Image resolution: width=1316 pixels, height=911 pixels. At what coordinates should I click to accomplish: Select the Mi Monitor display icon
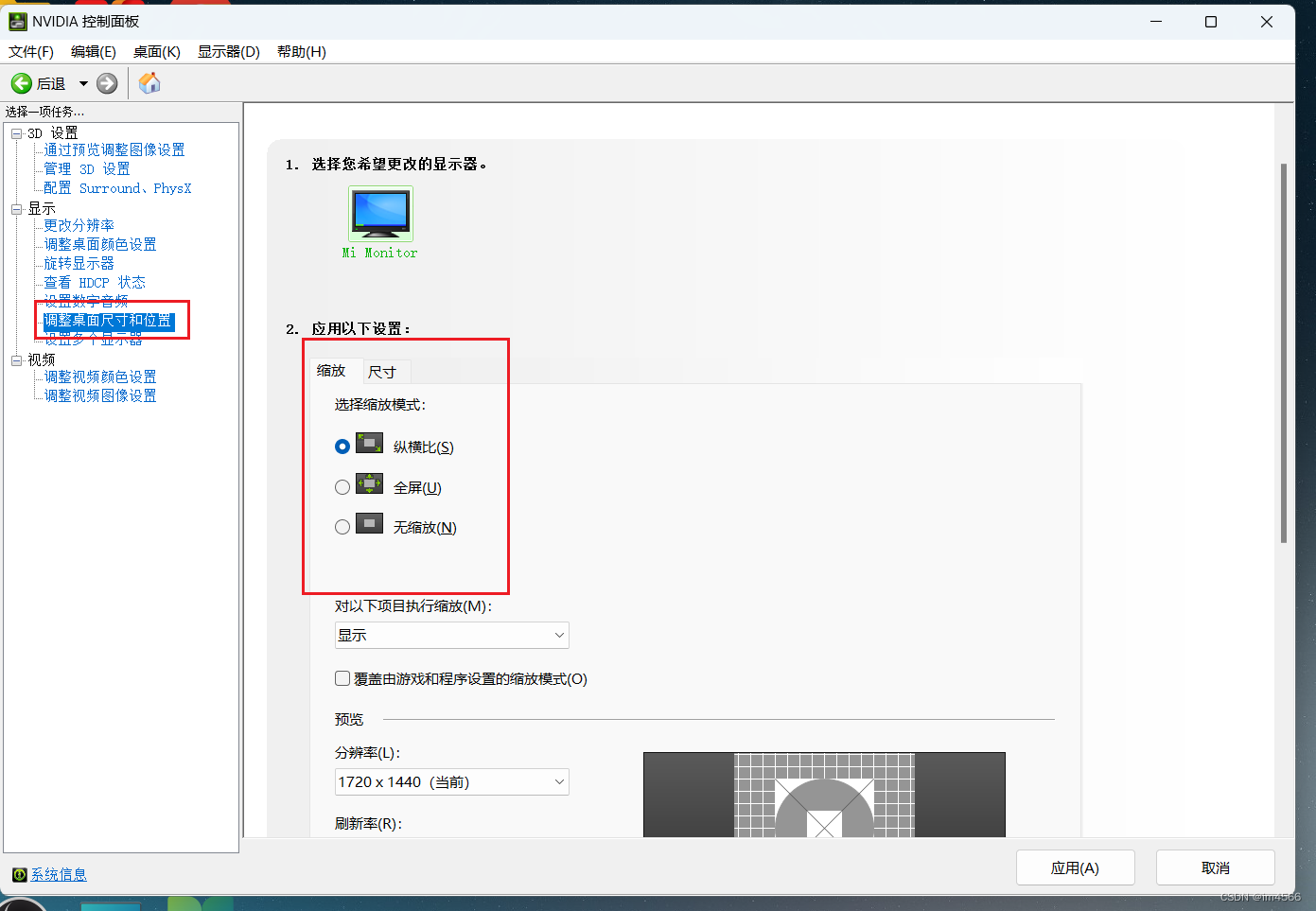click(x=380, y=214)
